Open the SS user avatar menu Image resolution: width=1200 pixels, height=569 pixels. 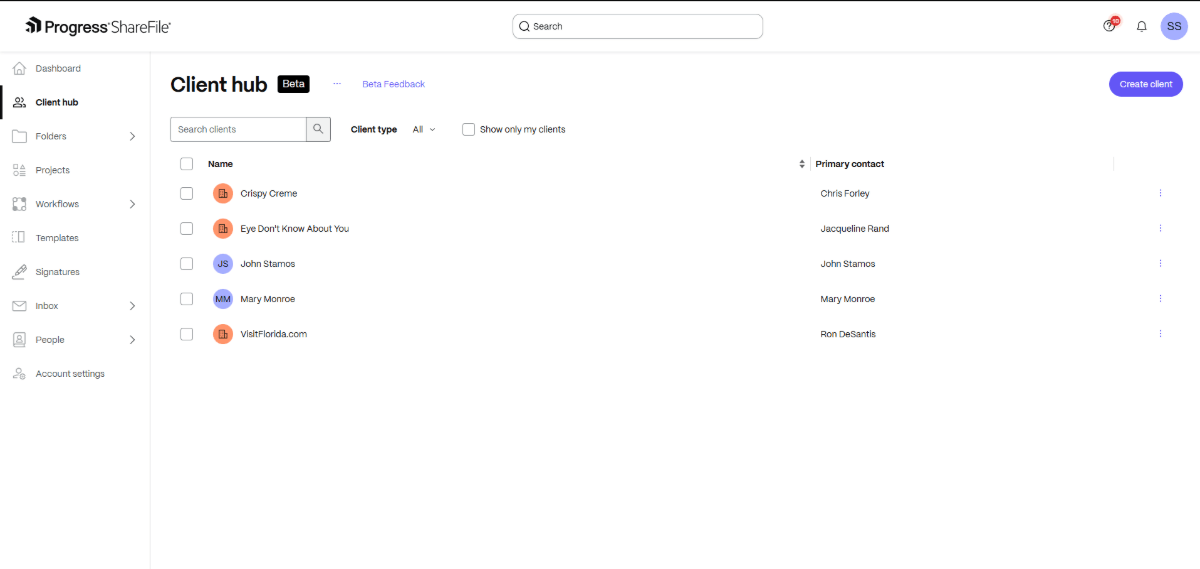[1174, 26]
